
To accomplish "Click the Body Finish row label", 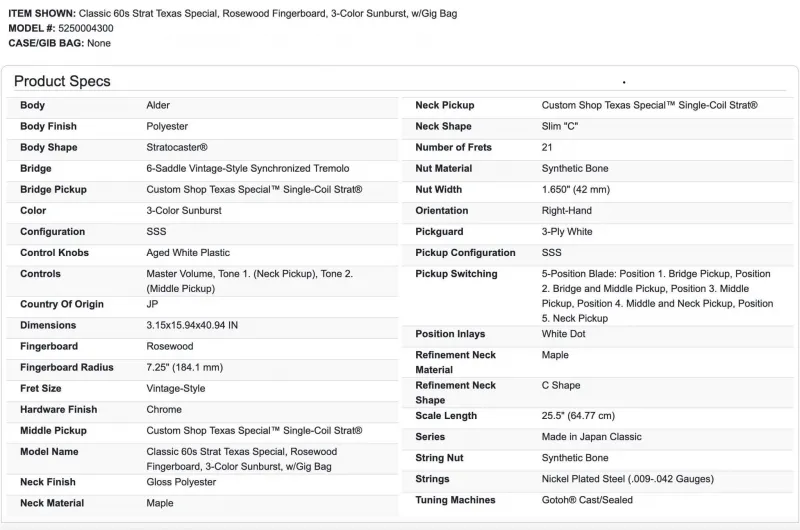I will [48, 126].
